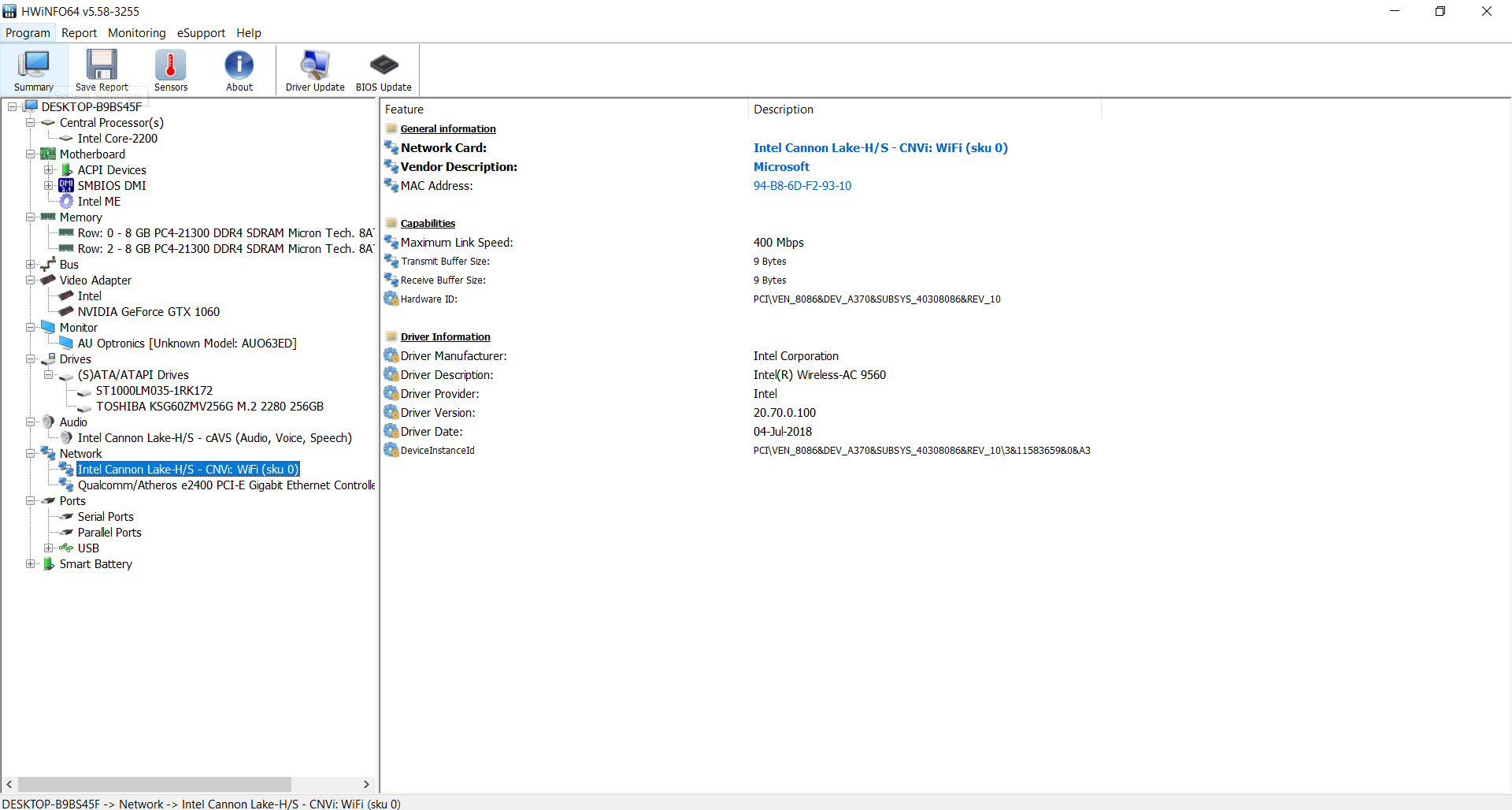Click the Motherboard icon in tree

[x=48, y=154]
